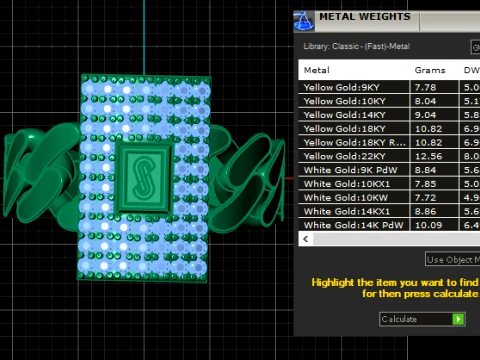This screenshot has height=360, width=480.
Task: Click the 7.72 grams value
Action: [x=425, y=197]
